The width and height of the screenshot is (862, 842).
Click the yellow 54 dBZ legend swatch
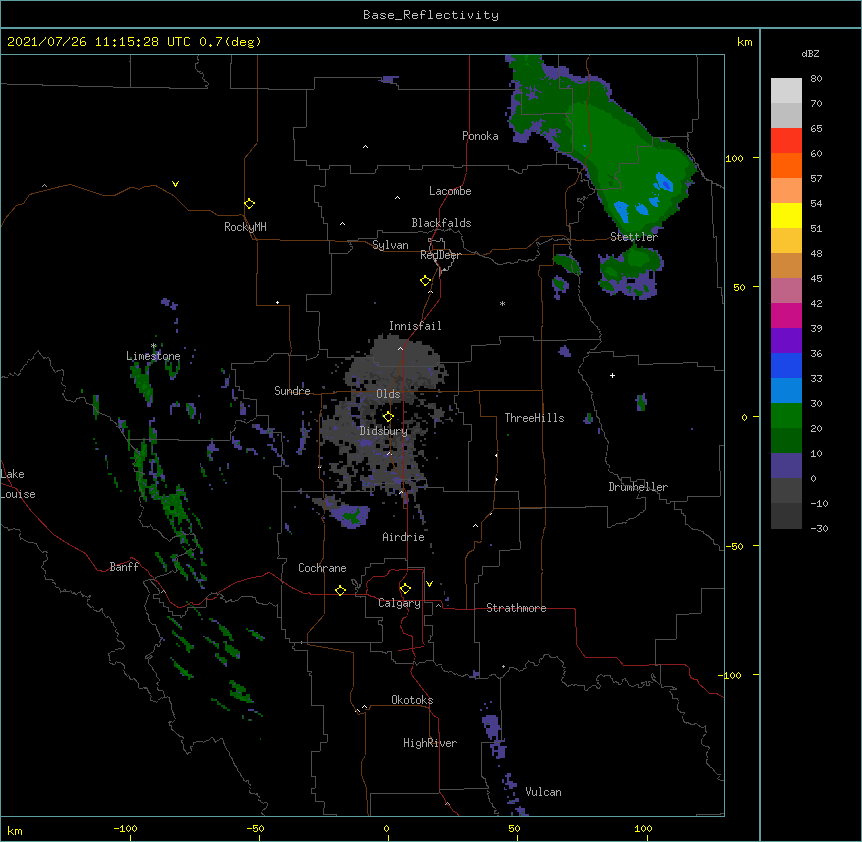pos(786,215)
